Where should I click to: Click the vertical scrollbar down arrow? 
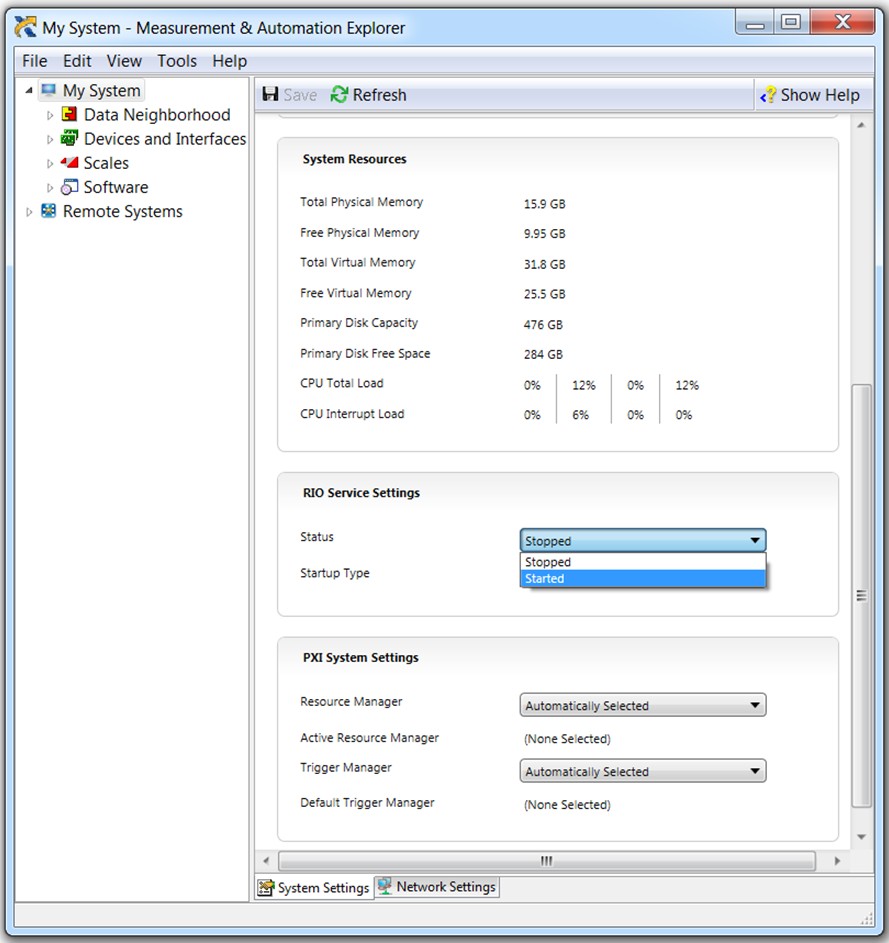pyautogui.click(x=861, y=837)
